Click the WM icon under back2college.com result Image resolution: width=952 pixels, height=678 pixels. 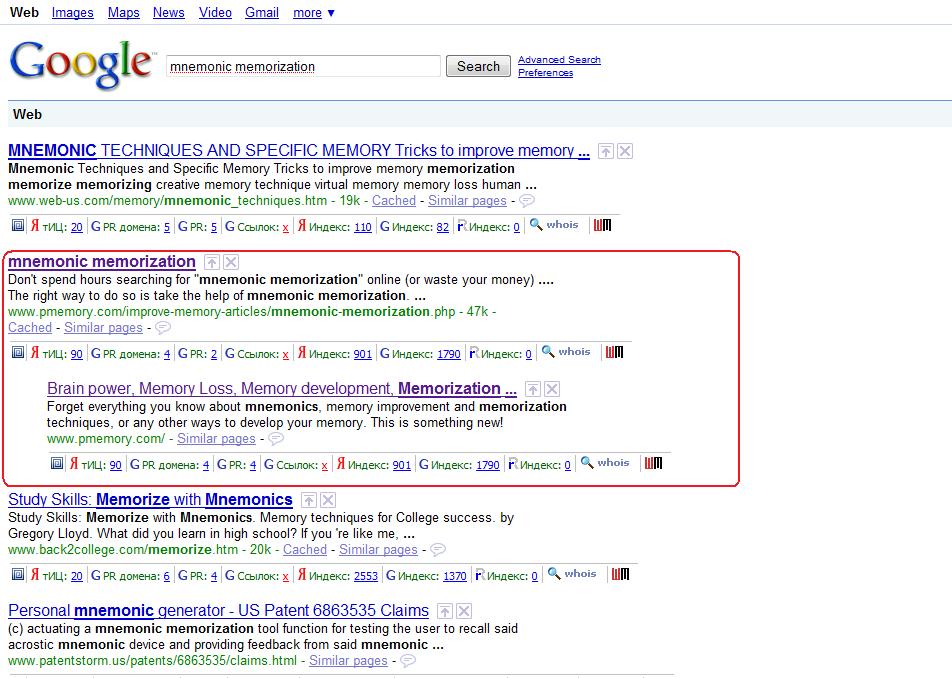coord(620,574)
